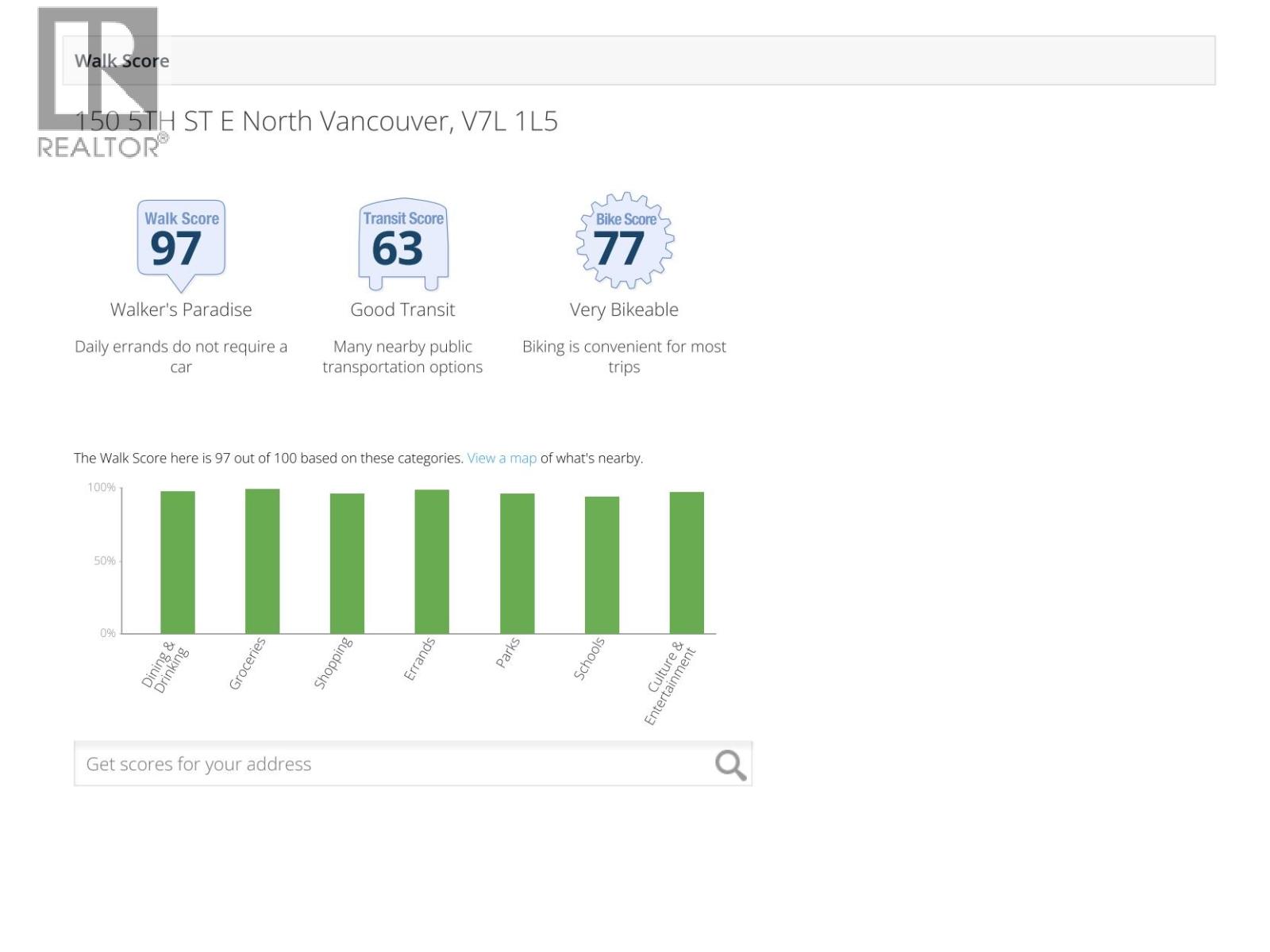The height and width of the screenshot is (952, 1270).
Task: Select the Culture & Entertainment bar
Action: point(687,562)
